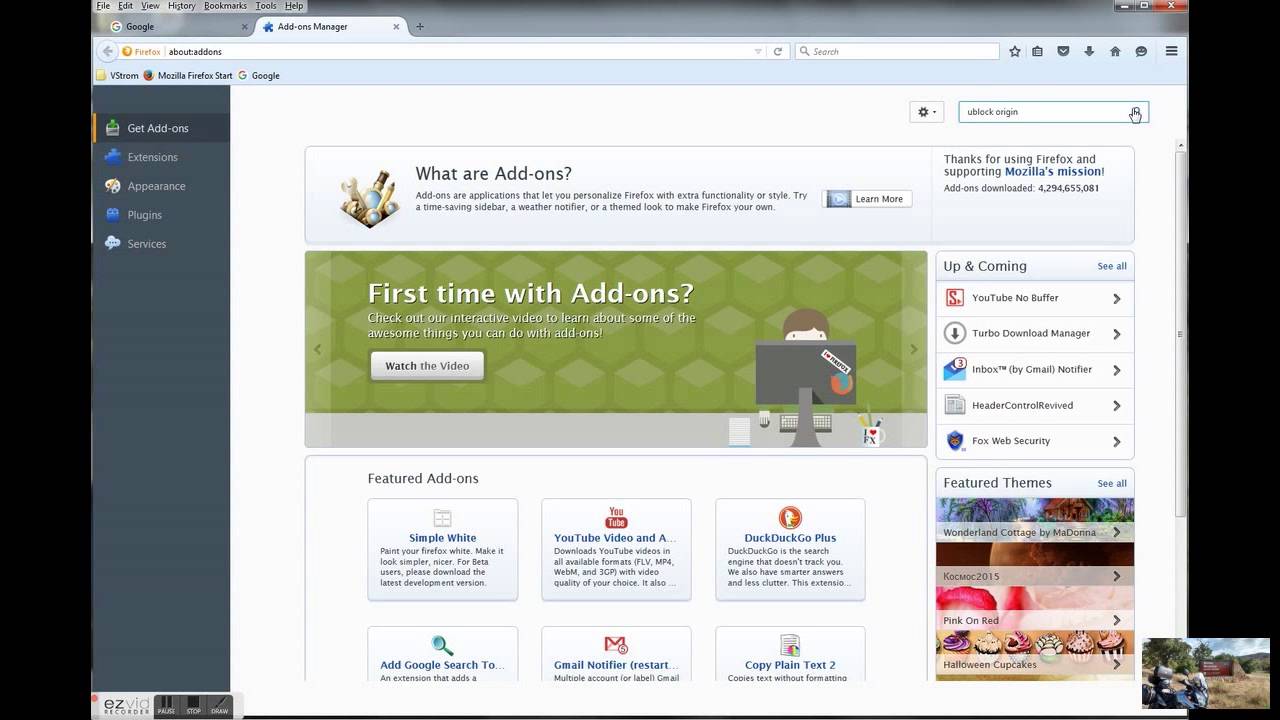
Task: Open Mozilla Firefox Start bookmark
Action: (188, 75)
